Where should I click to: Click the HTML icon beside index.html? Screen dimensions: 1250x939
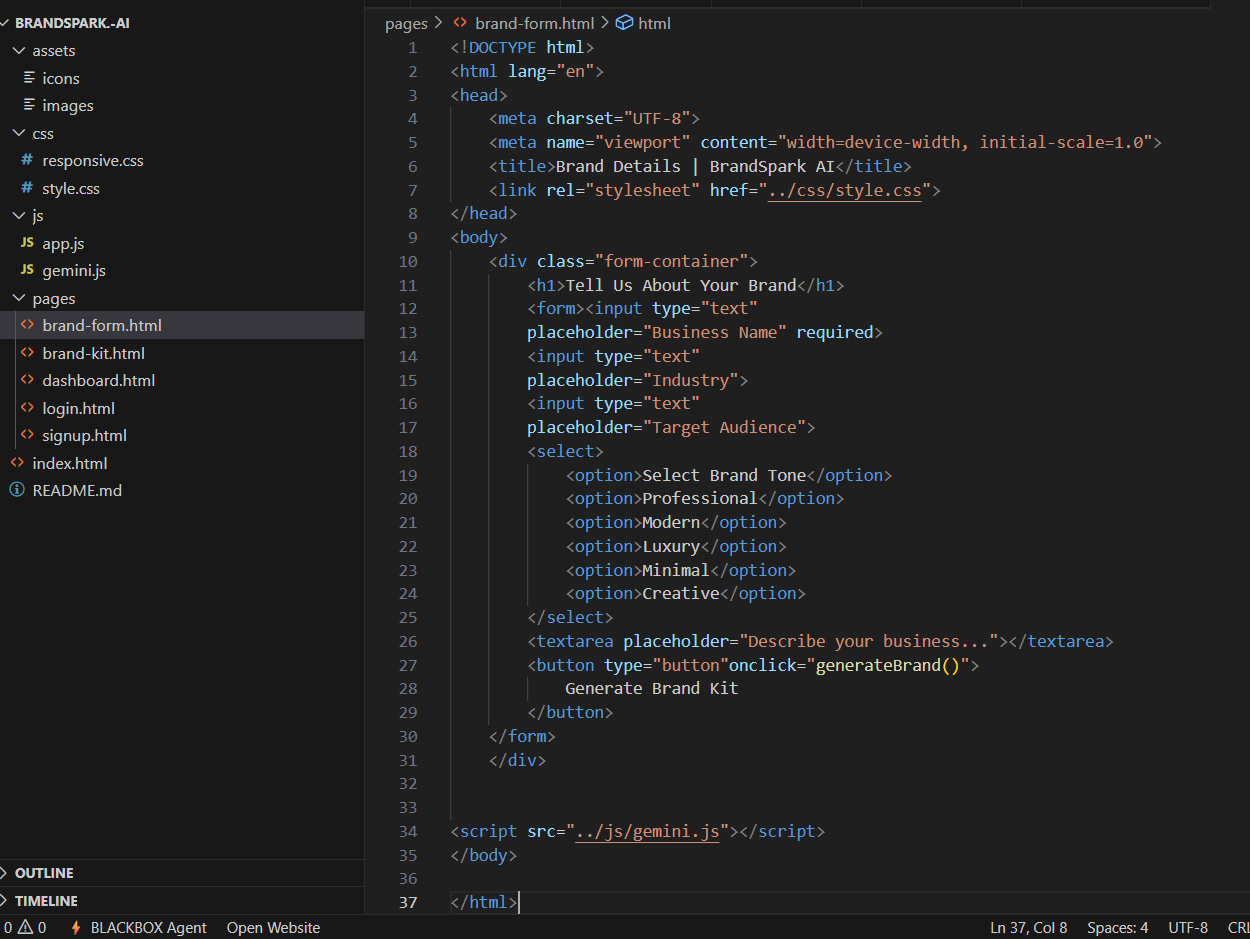click(17, 463)
